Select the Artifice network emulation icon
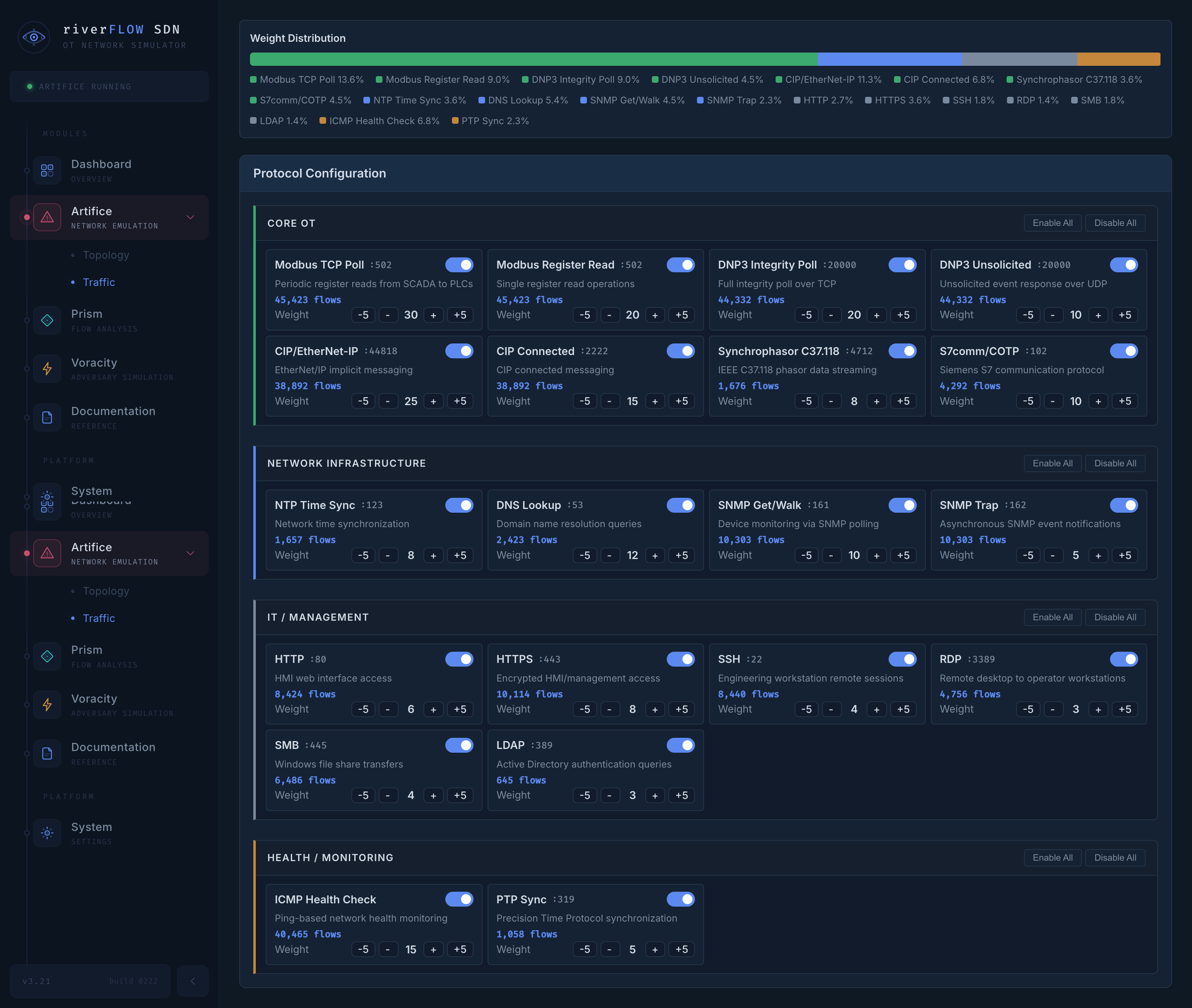The width and height of the screenshot is (1192, 1008). (48, 217)
